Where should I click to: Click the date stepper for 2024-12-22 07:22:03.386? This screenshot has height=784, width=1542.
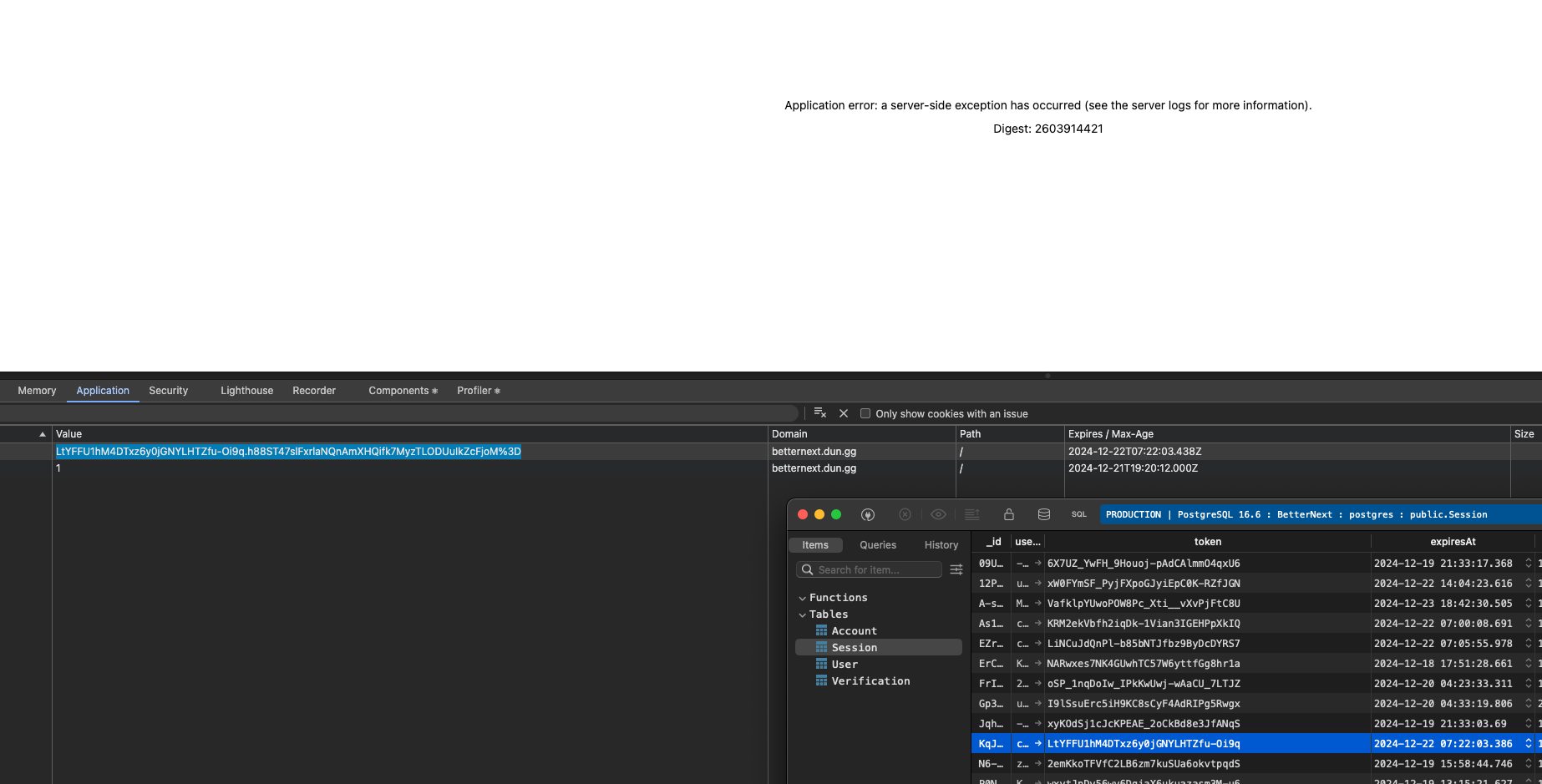(1529, 743)
